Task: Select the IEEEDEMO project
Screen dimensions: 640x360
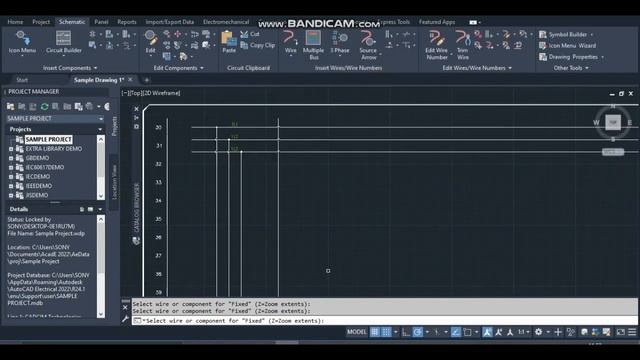Action: [x=39, y=186]
